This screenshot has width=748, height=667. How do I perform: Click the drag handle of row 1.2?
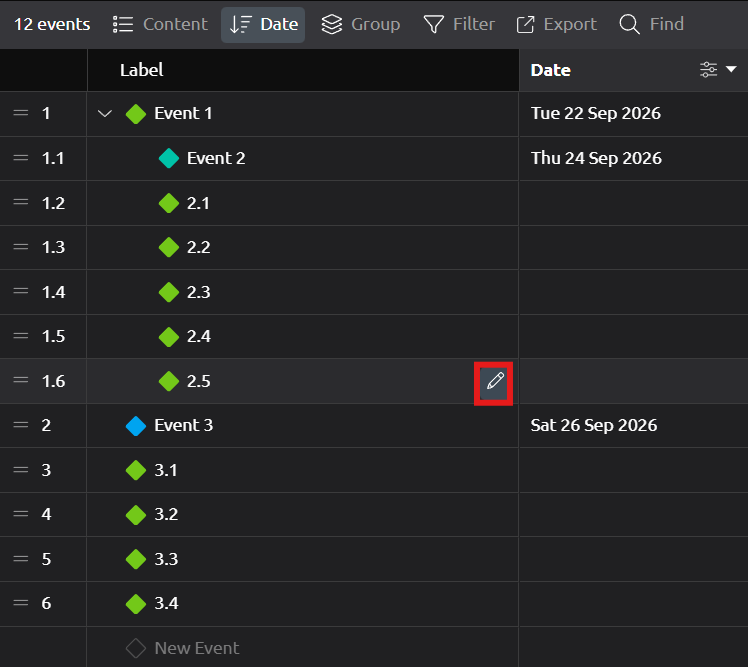click(x=21, y=202)
